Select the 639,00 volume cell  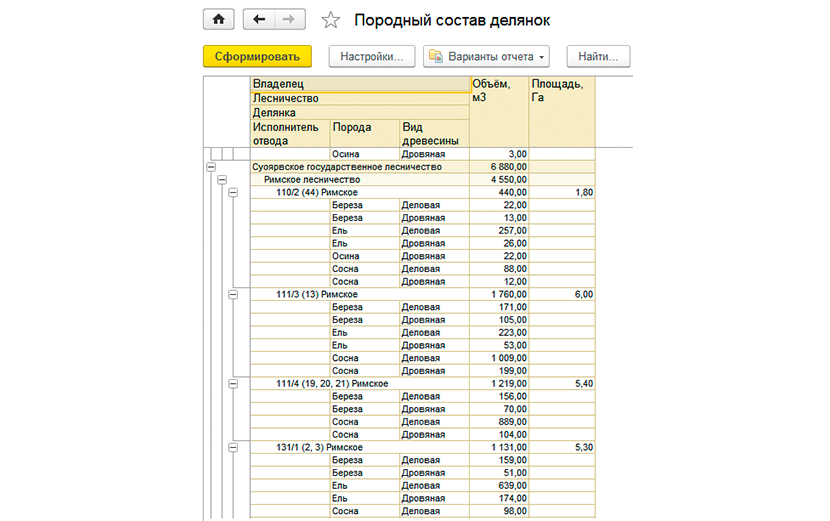coord(499,486)
